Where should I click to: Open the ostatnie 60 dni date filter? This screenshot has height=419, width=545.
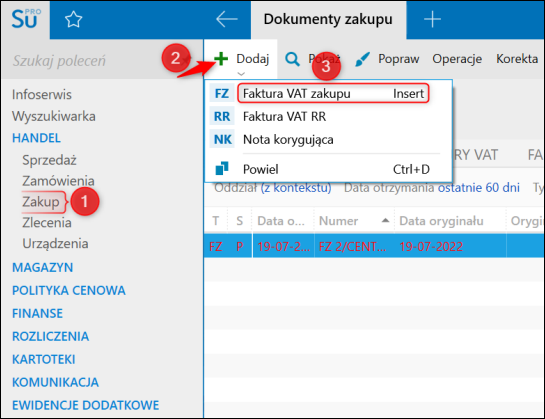click(x=478, y=187)
